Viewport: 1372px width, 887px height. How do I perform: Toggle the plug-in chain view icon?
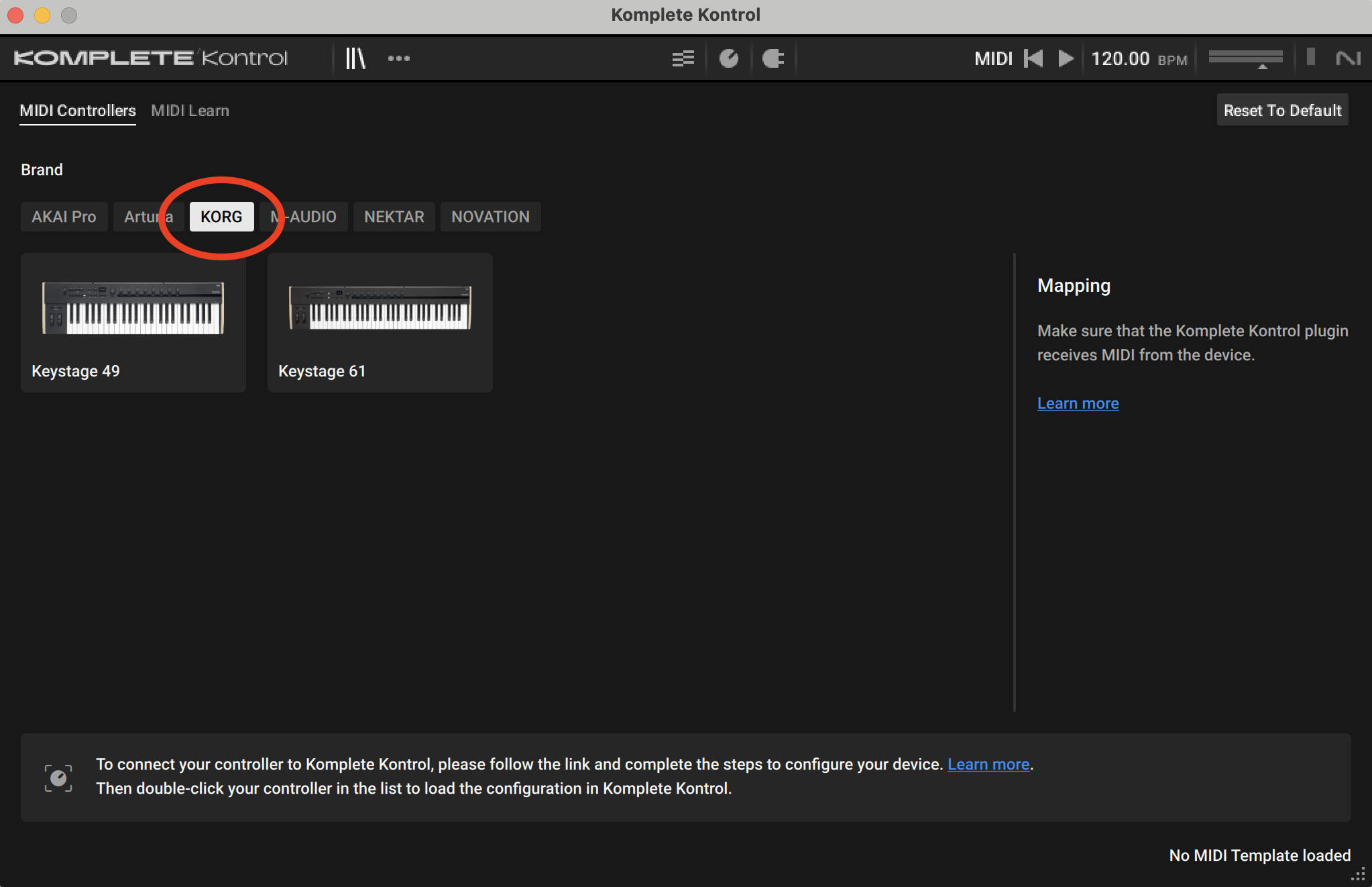click(x=683, y=58)
